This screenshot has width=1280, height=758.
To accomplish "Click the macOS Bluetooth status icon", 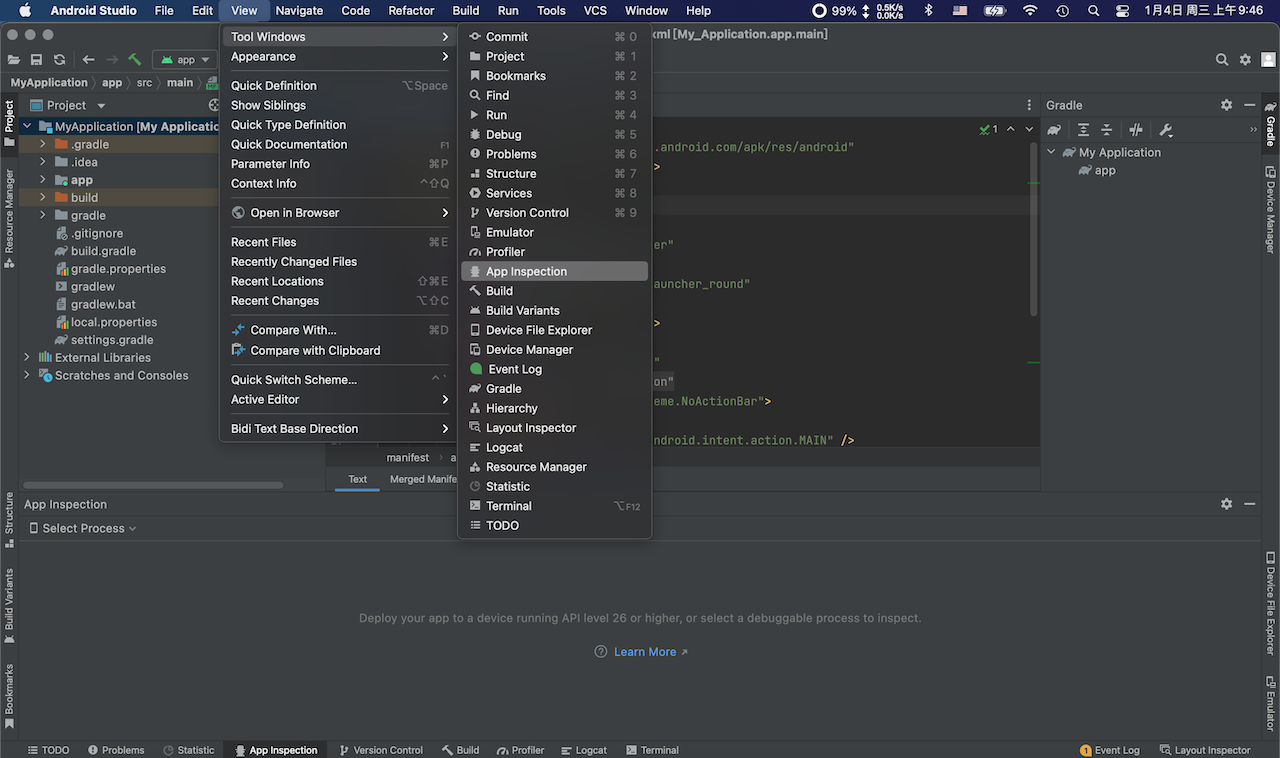I will pos(928,11).
